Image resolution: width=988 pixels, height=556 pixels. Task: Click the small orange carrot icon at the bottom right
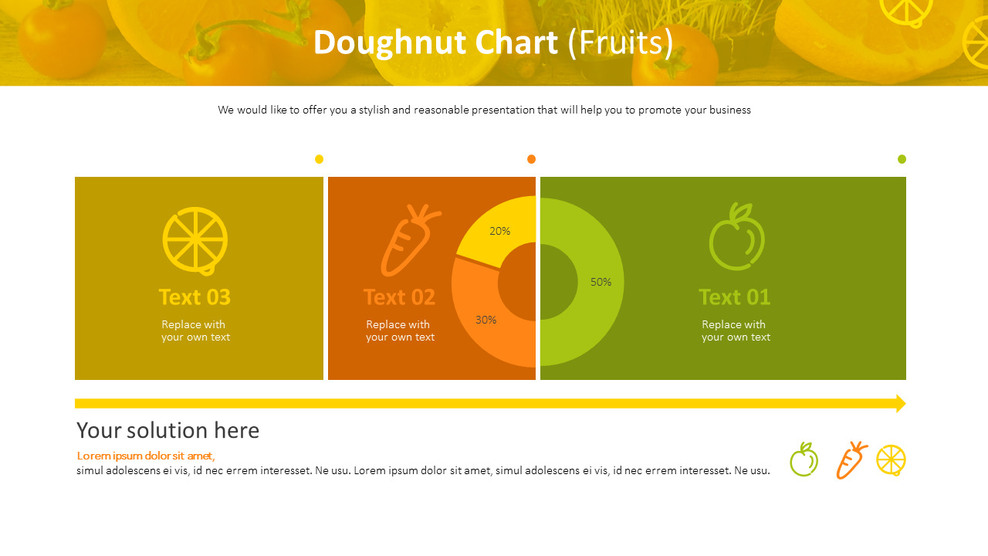coord(850,460)
